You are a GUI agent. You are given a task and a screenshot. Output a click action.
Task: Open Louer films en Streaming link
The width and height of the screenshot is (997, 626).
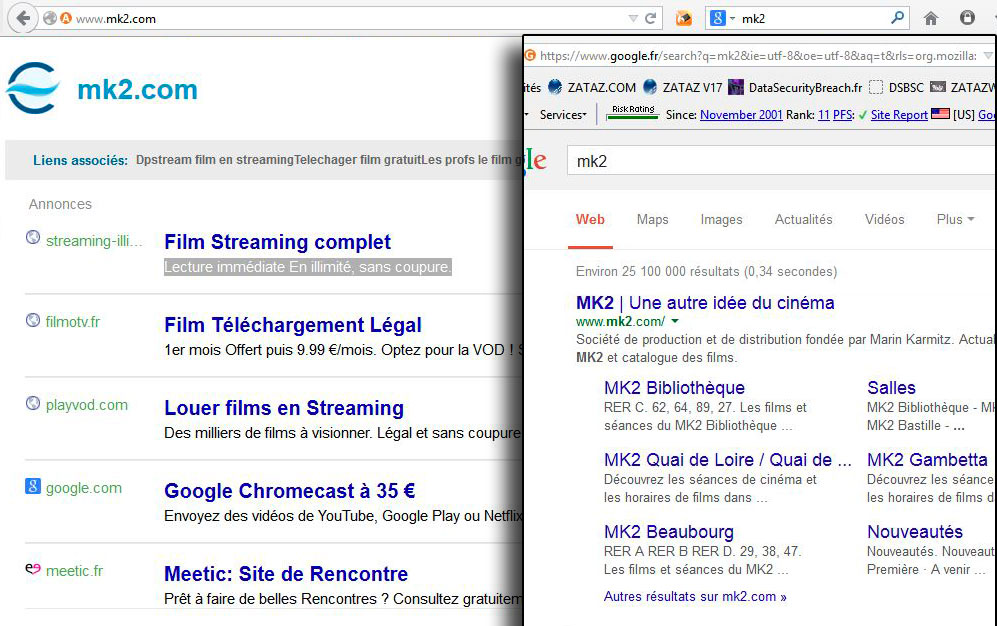(x=284, y=408)
